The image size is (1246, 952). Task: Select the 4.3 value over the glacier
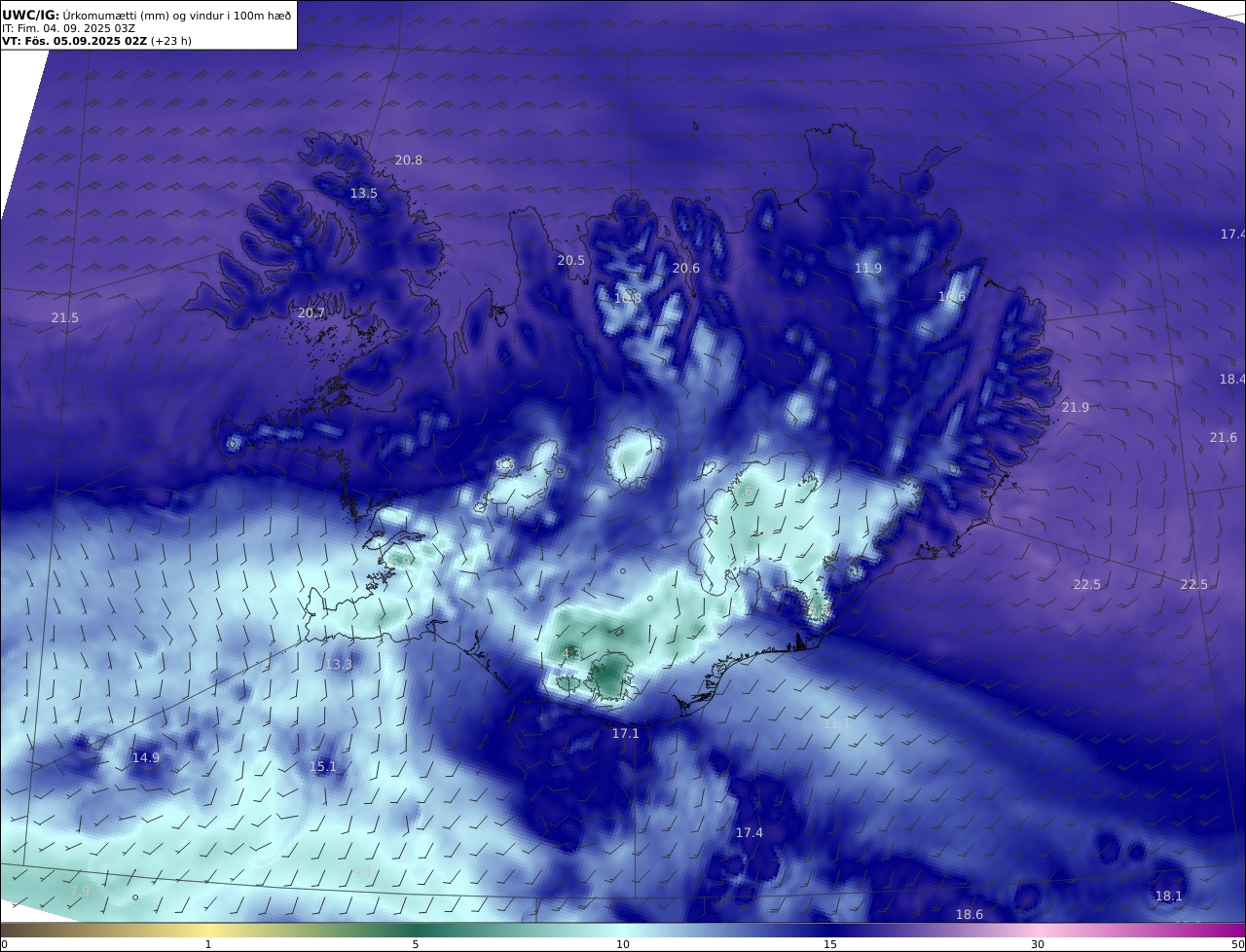[572, 653]
